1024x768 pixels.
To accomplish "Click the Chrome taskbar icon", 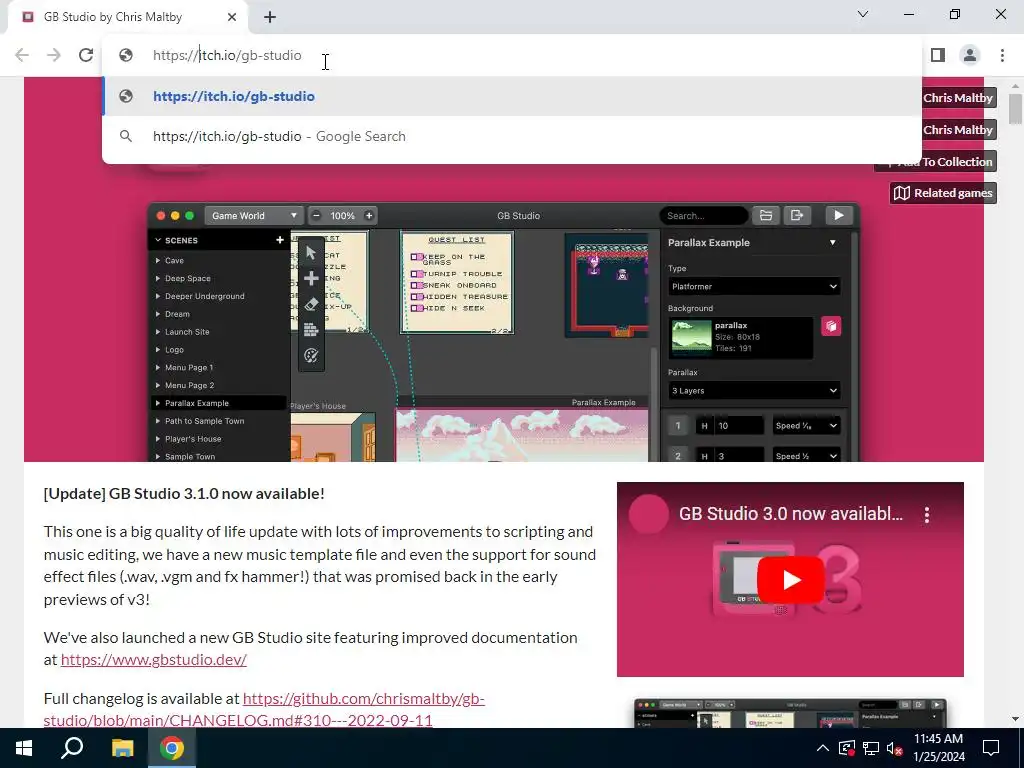I will (x=172, y=748).
